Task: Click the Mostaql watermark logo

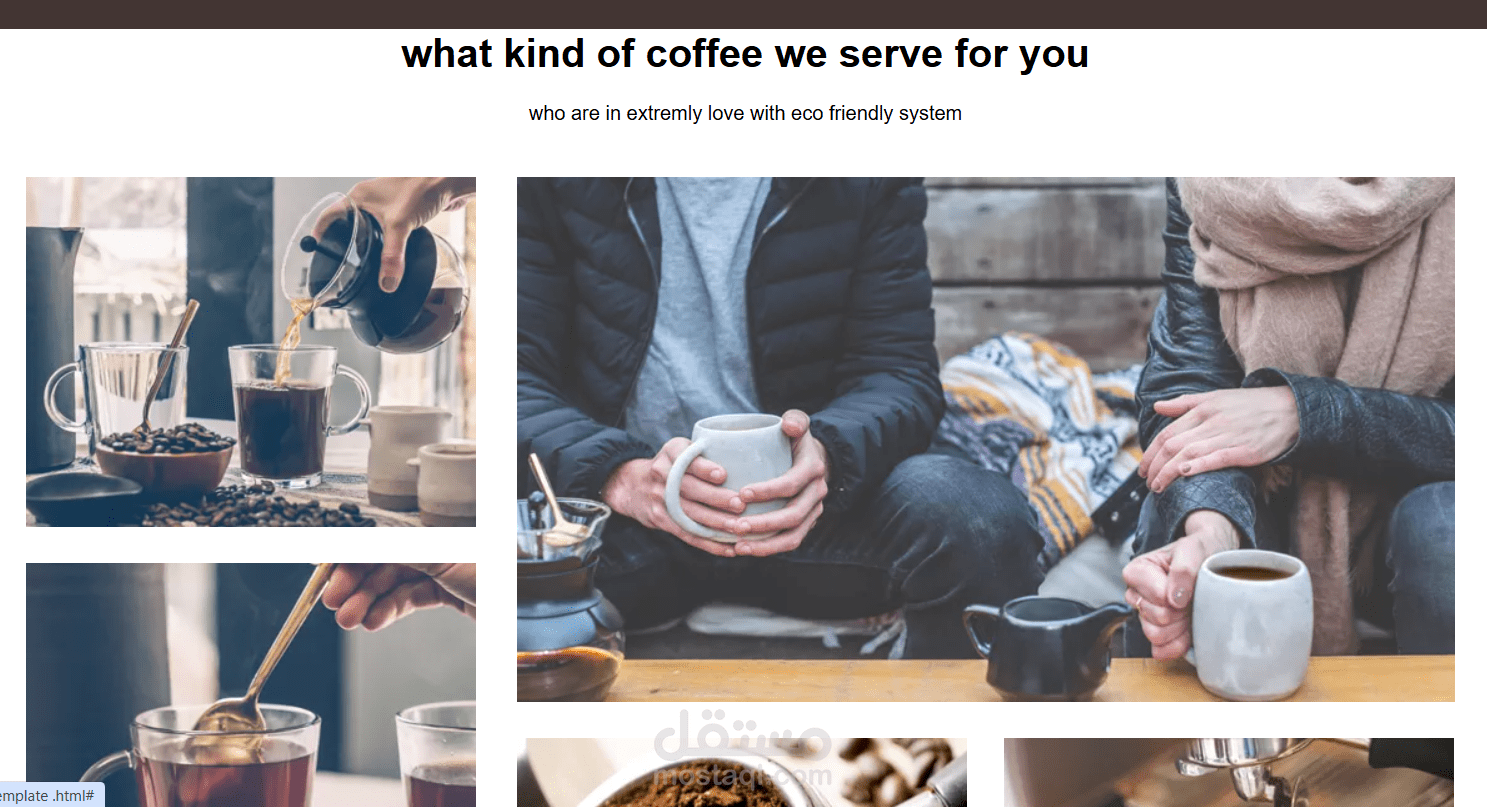Action: pyautogui.click(x=742, y=749)
